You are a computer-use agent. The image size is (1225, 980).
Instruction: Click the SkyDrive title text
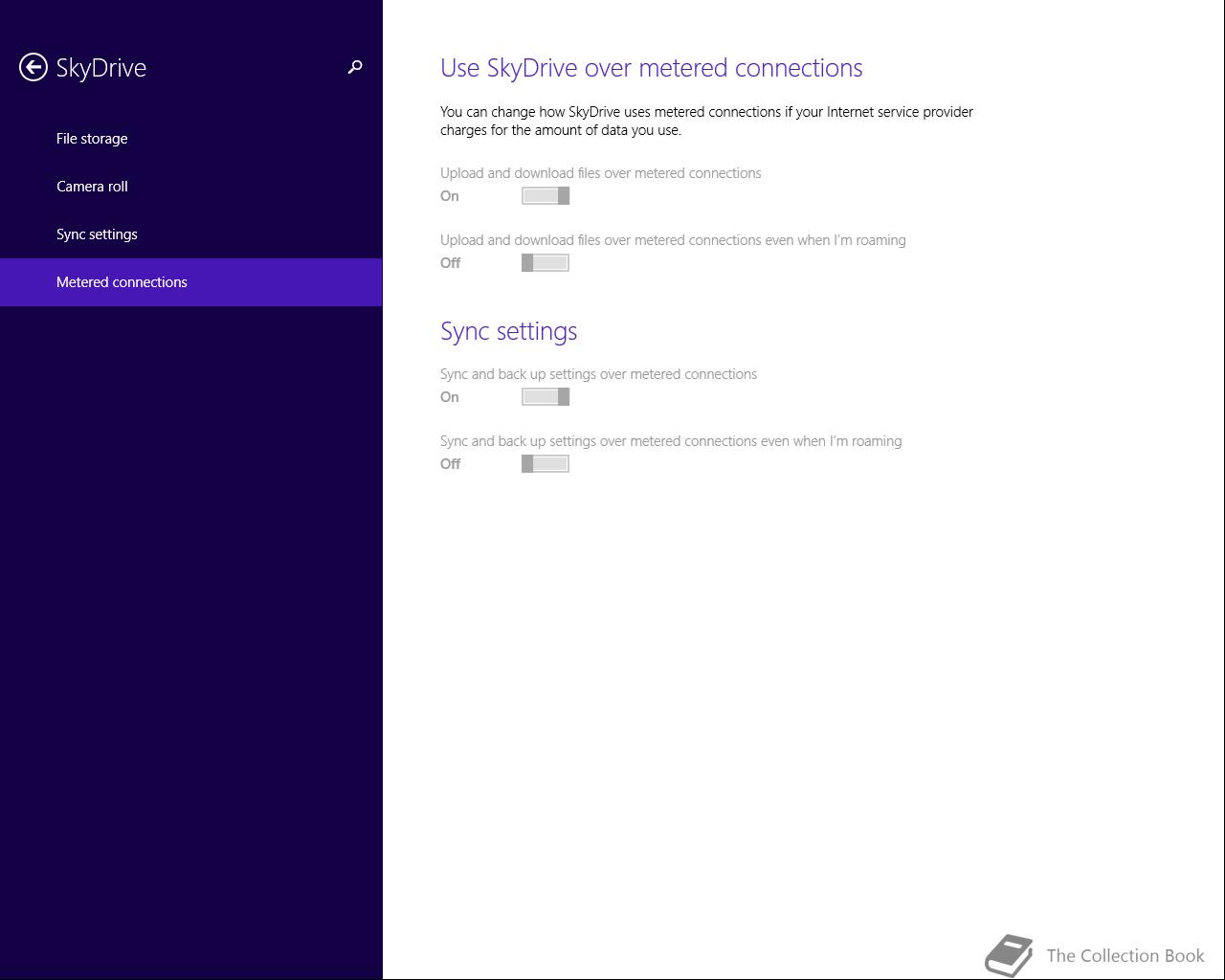pyautogui.click(x=101, y=68)
